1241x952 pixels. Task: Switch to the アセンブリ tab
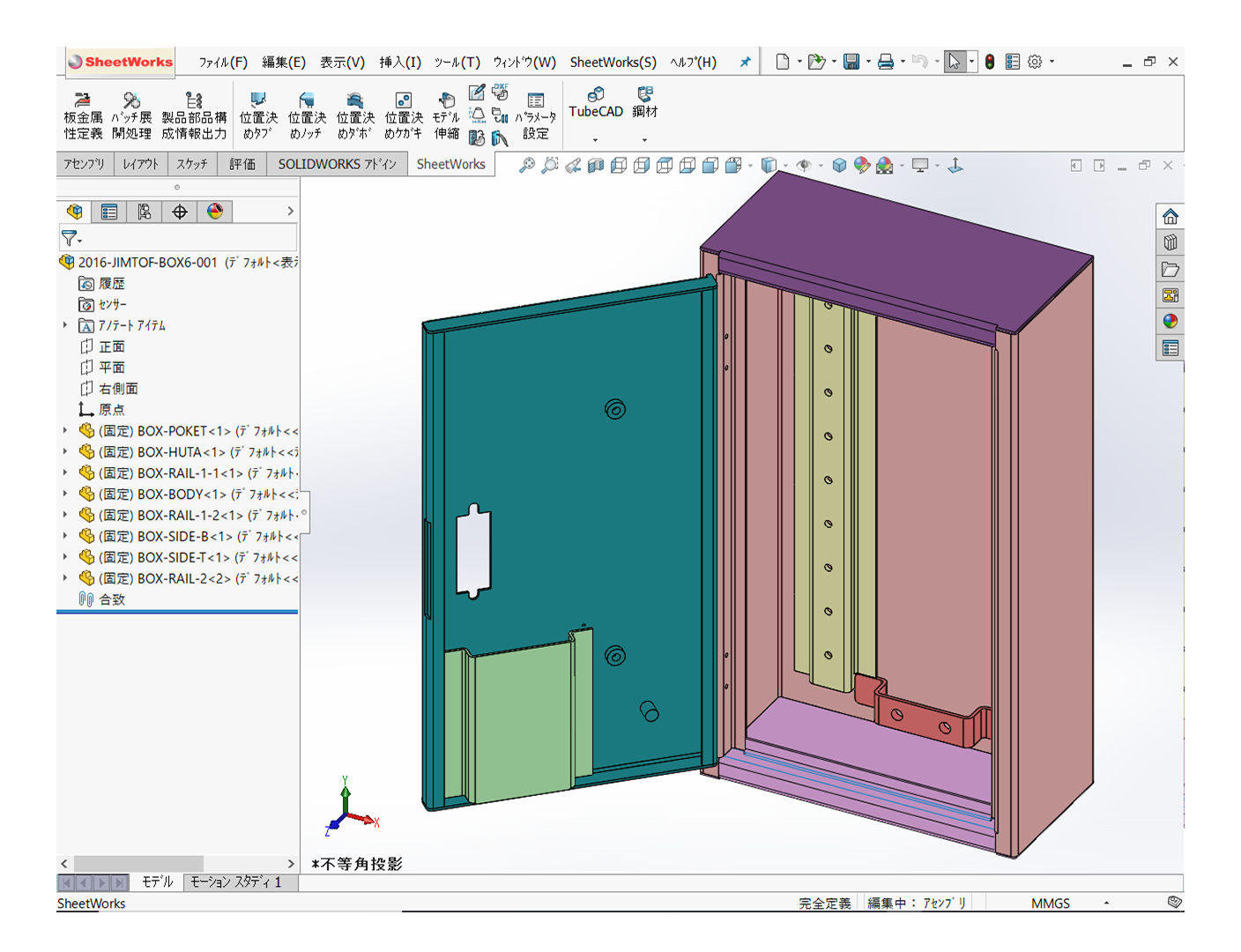click(x=84, y=164)
